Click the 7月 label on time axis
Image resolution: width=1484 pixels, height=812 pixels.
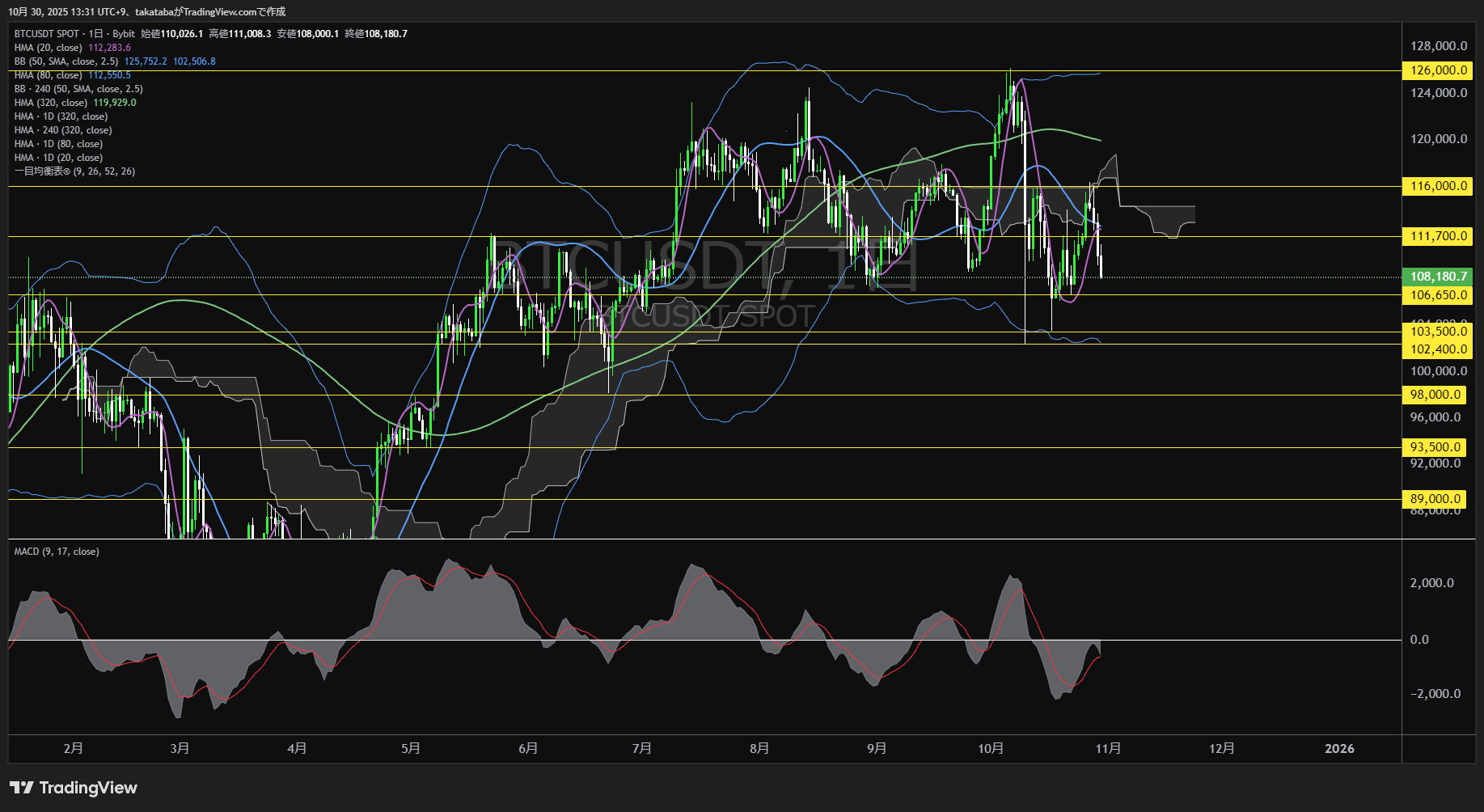pos(642,748)
